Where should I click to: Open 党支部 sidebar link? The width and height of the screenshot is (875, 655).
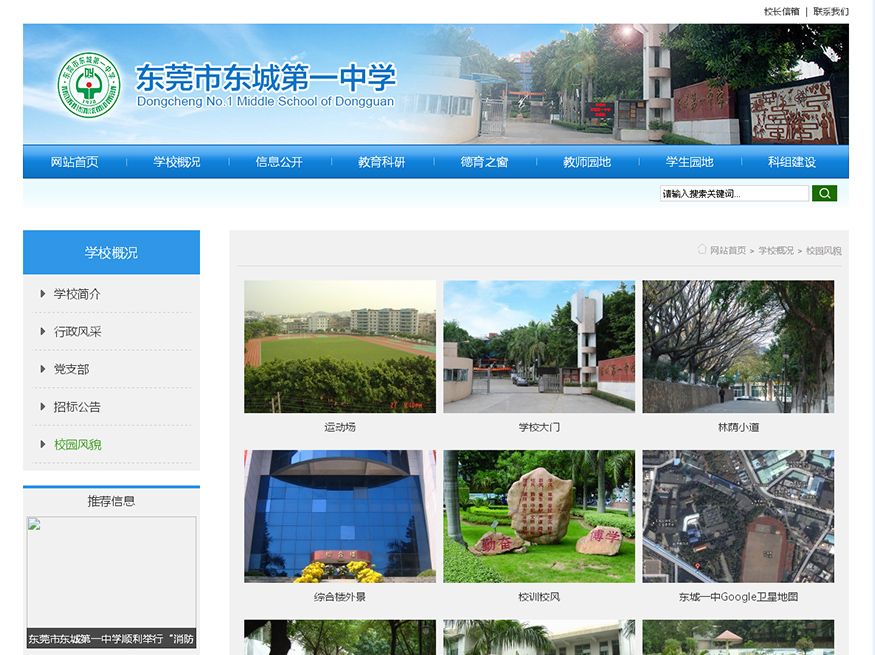[x=71, y=369]
